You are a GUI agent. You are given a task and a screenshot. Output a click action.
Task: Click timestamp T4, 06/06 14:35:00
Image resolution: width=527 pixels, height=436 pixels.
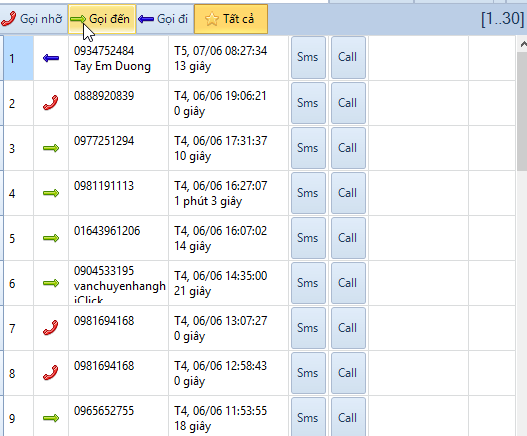click(x=220, y=276)
